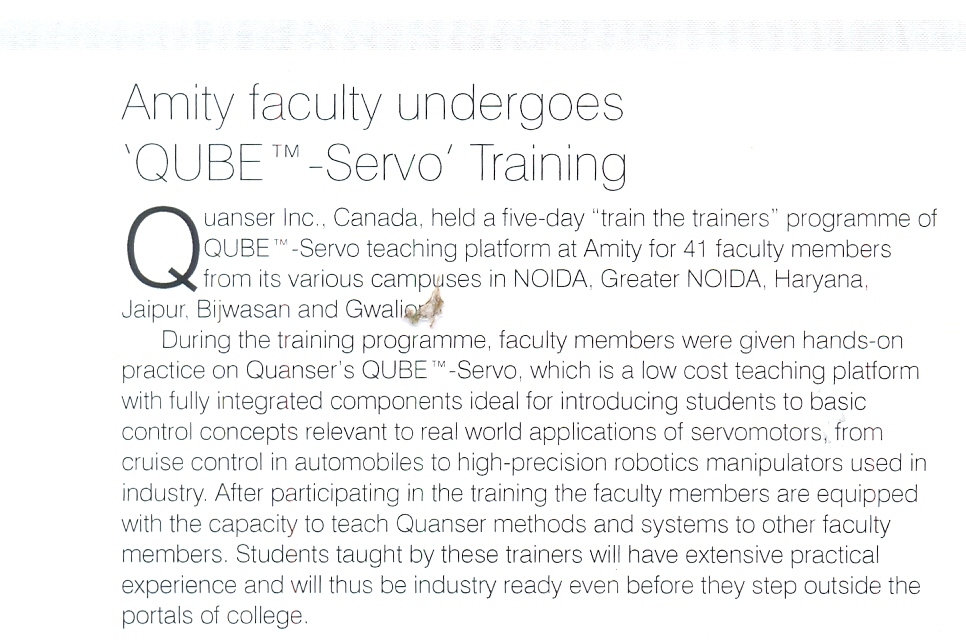The image size is (966, 640).
Task: Click the headline word 'Amity'
Action: [178, 103]
